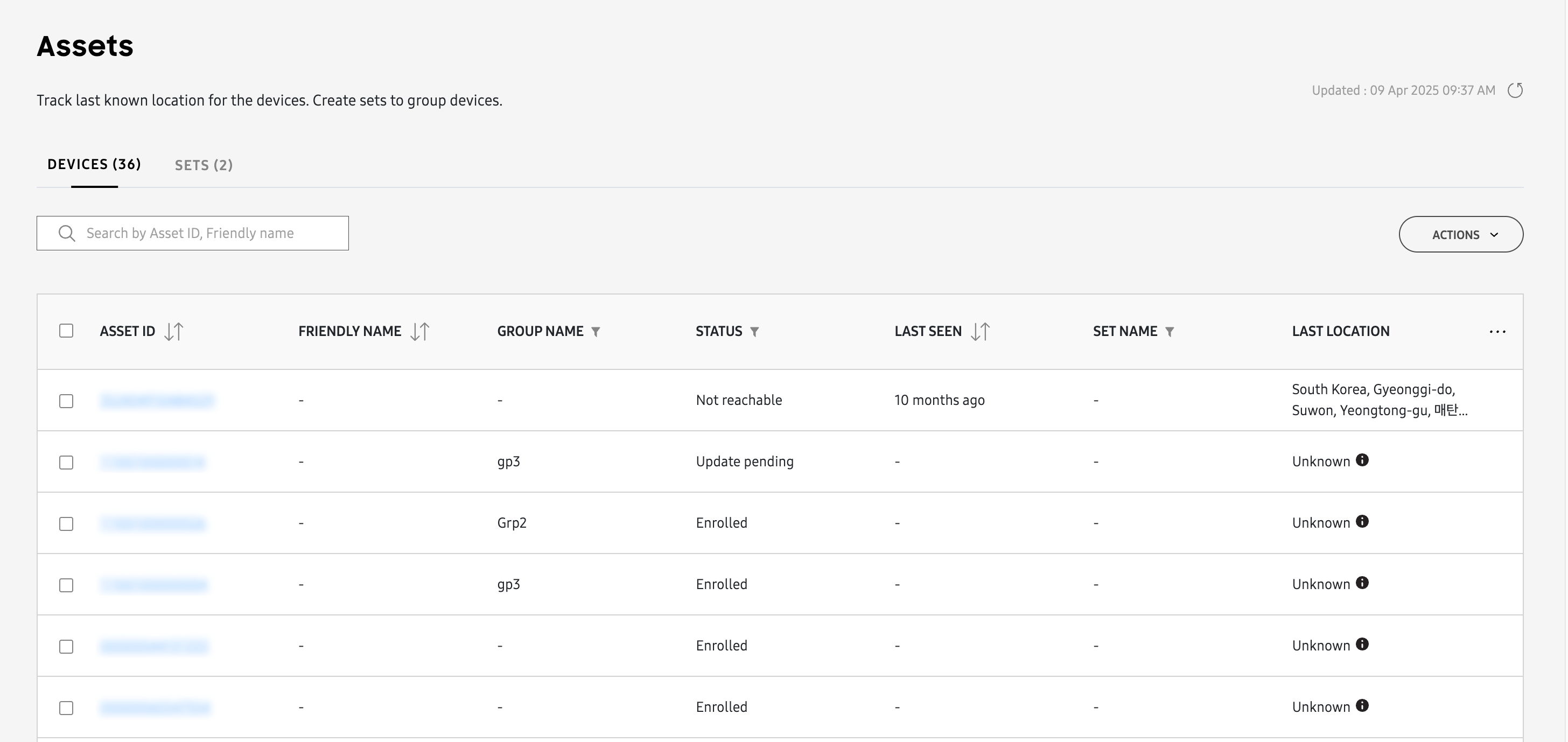Check the Update pending device row checkbox
This screenshot has height=742, width=1568.
coord(66,463)
